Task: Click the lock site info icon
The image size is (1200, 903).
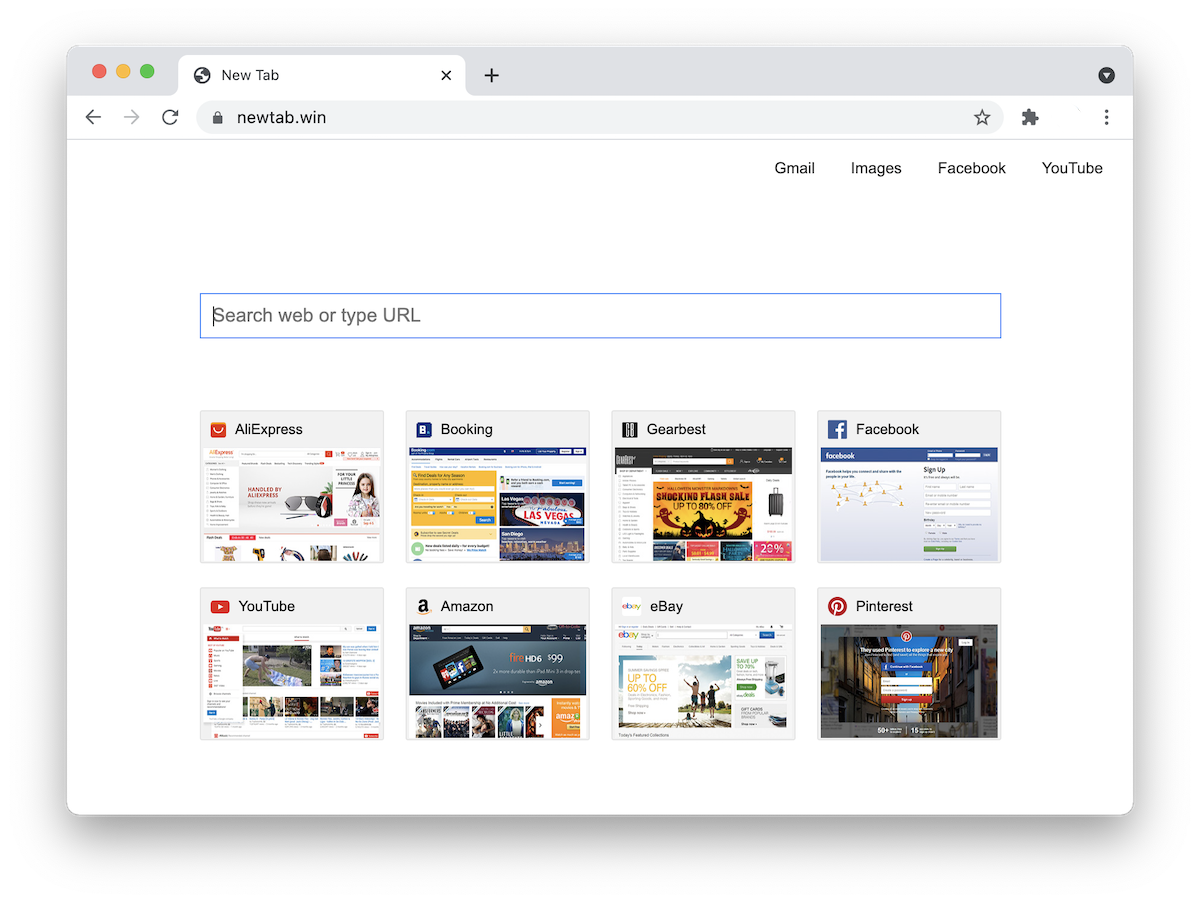Action: coord(217,117)
